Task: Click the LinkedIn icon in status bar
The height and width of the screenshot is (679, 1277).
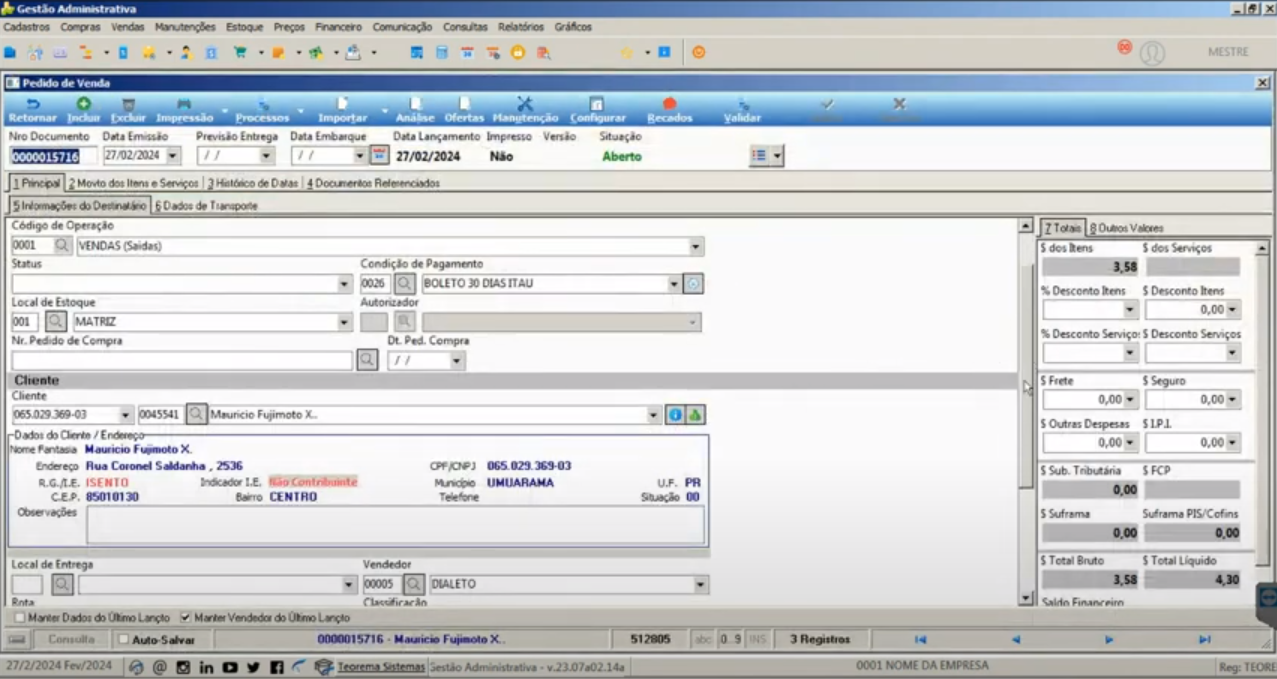Action: [206, 667]
